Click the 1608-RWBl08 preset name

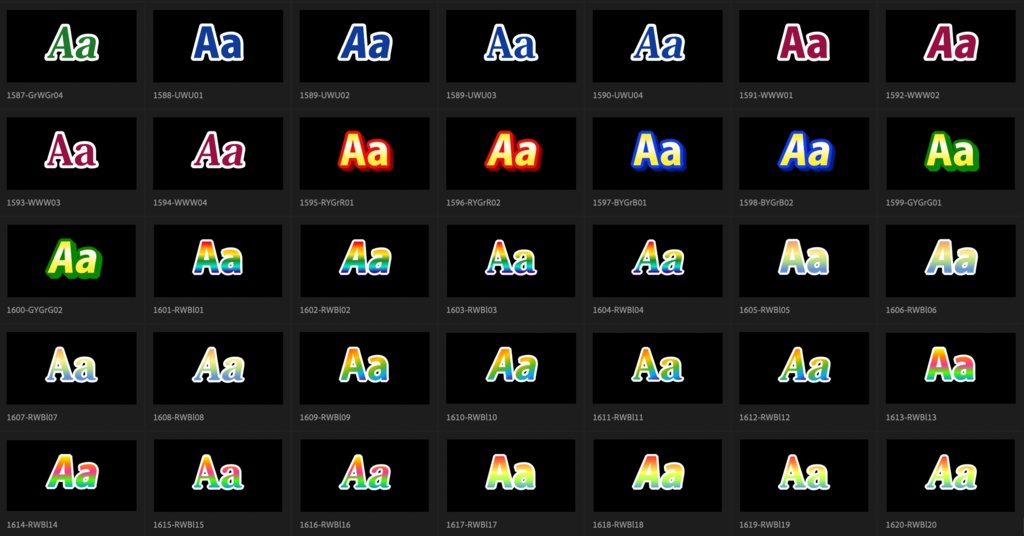tap(178, 417)
